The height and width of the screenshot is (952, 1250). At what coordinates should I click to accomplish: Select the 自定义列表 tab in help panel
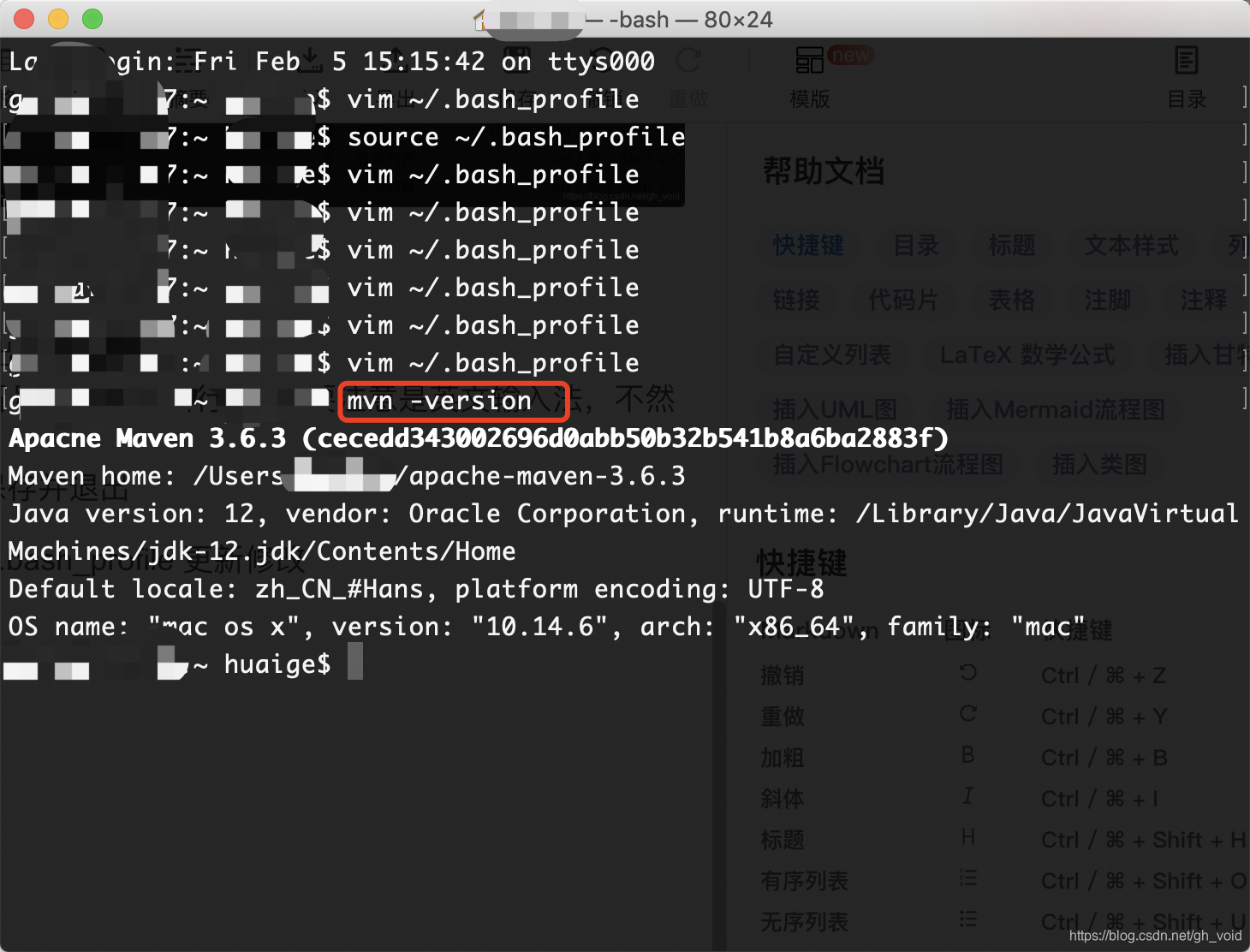click(832, 355)
